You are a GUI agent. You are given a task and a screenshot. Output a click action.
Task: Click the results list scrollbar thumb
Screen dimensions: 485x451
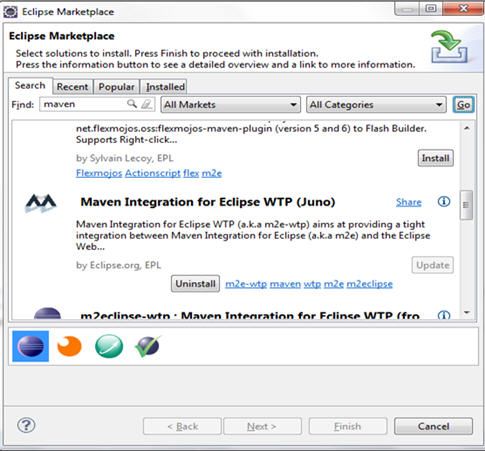[x=466, y=205]
